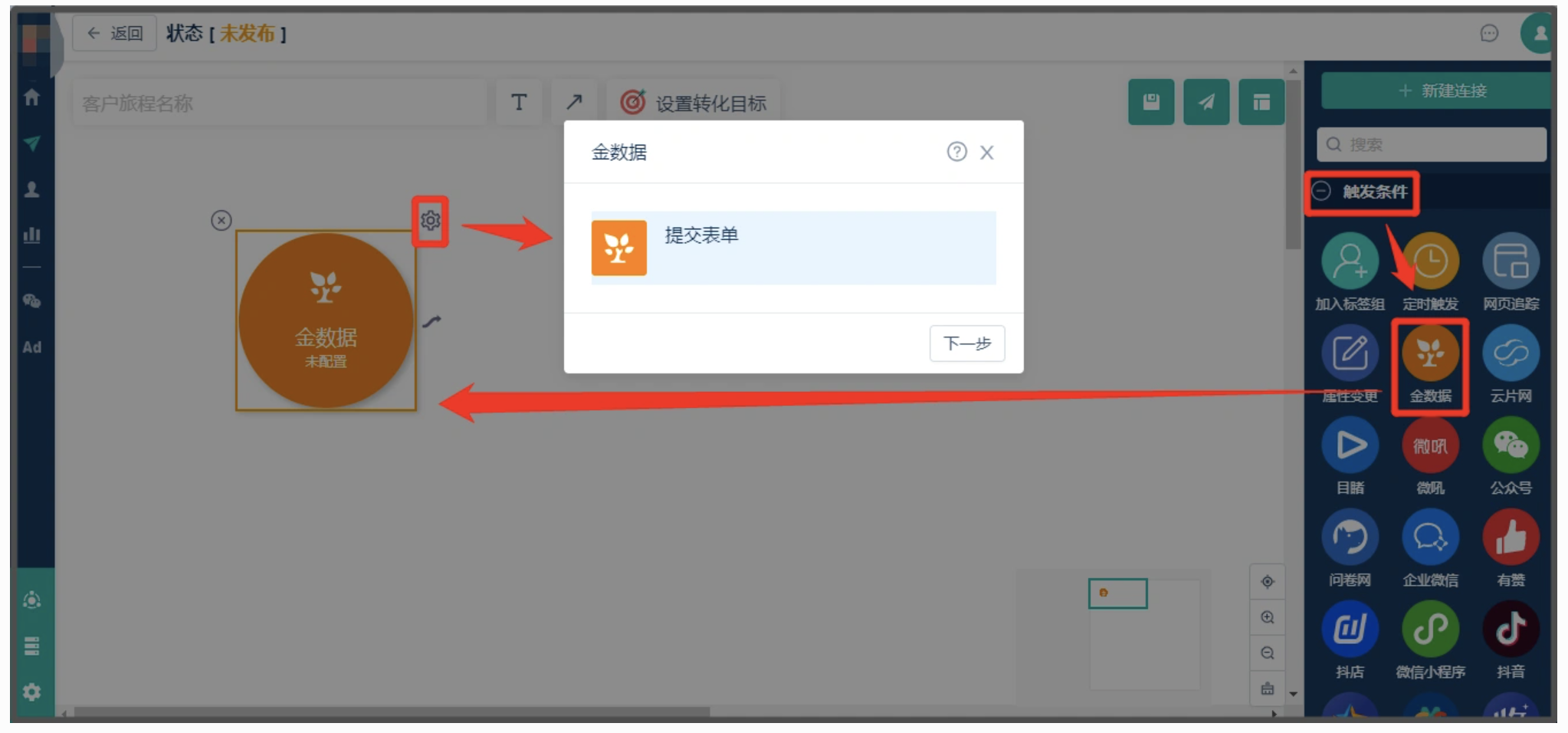Click the zoom in magnifier control
The image size is (1568, 733).
pos(1268,617)
